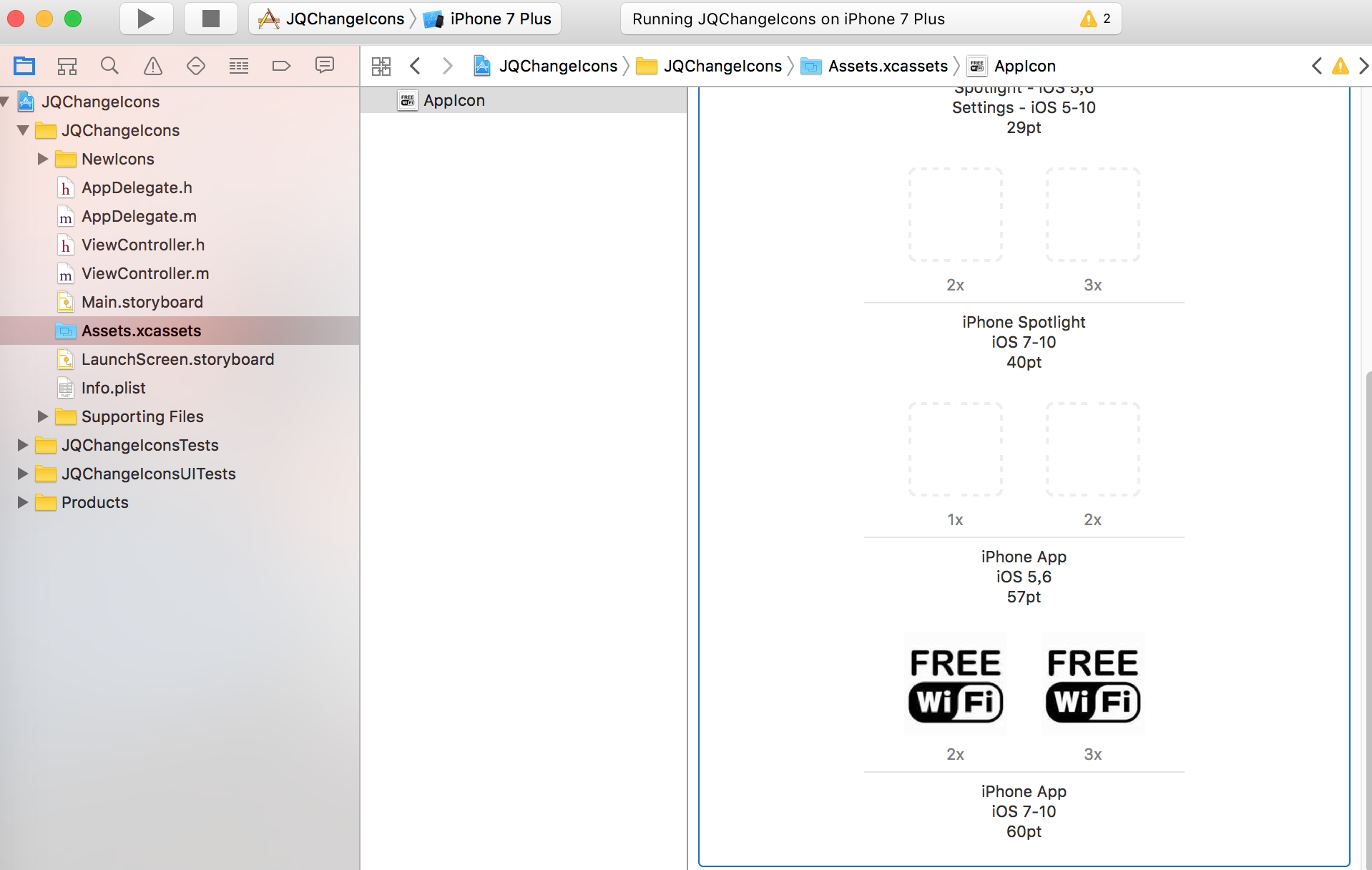Expand the JQChangeIconsTests group
This screenshot has height=870, width=1372.
point(22,445)
